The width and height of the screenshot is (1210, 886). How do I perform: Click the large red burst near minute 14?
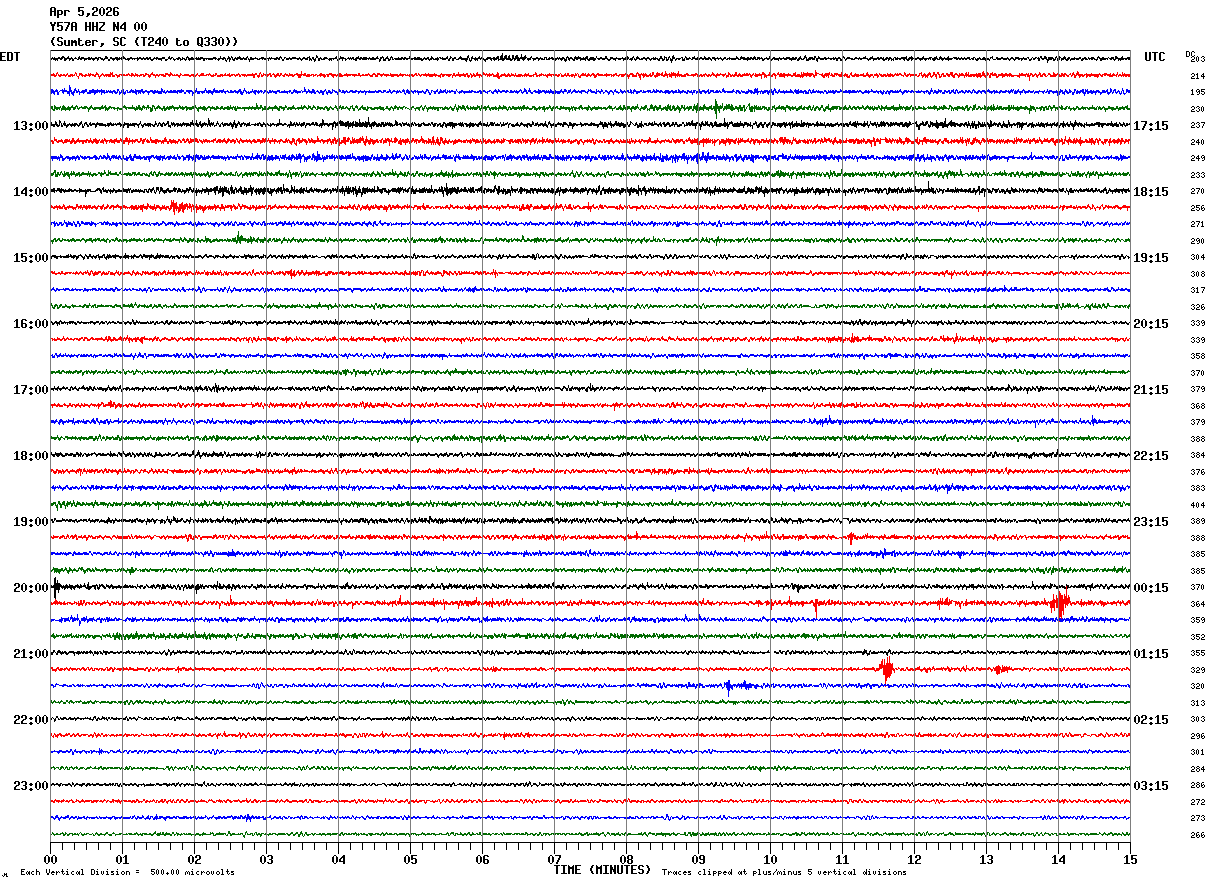[x=1060, y=603]
